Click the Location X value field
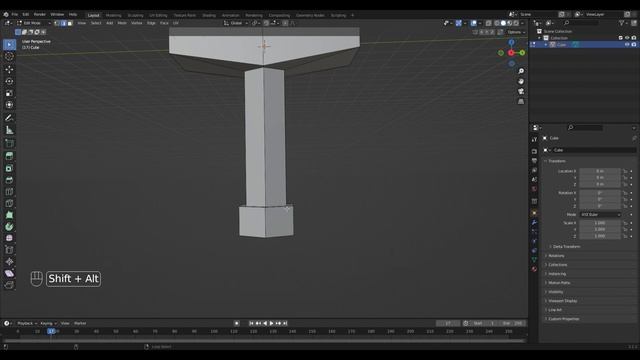The image size is (640, 360). (600, 171)
